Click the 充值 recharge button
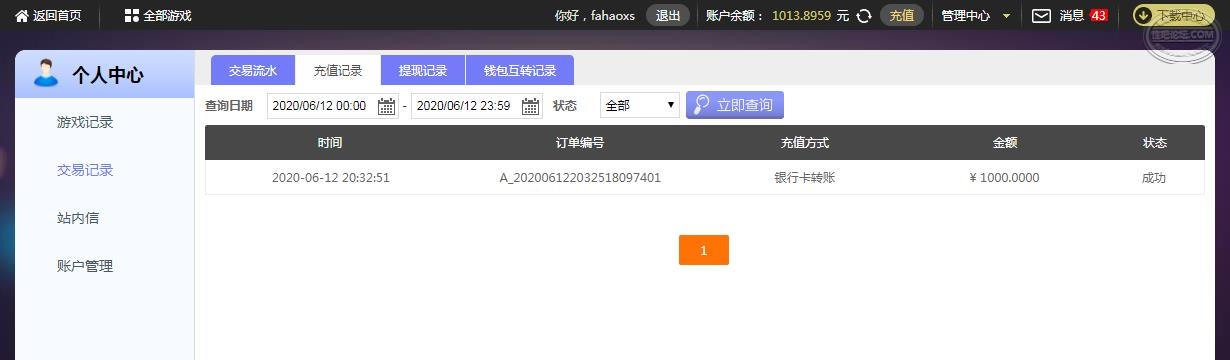Image resolution: width=1230 pixels, height=360 pixels. pos(902,16)
